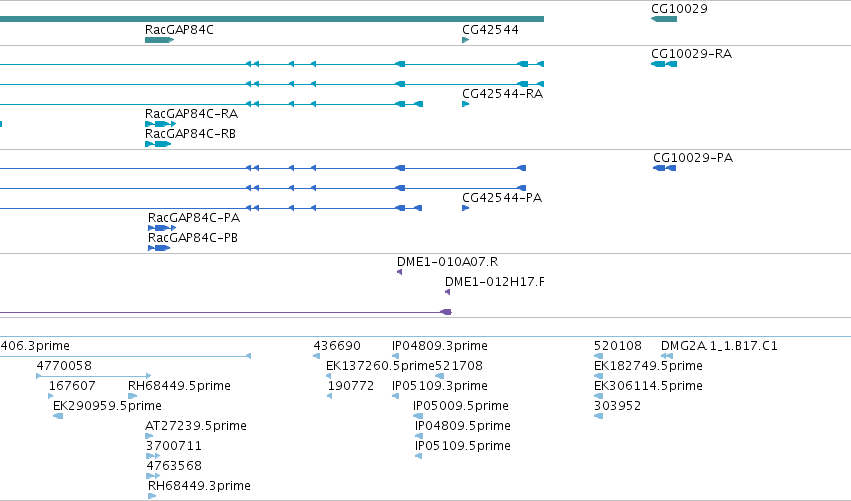Select the 4763568 EST label
Viewport: 851px width, 501px height.
pos(174,467)
